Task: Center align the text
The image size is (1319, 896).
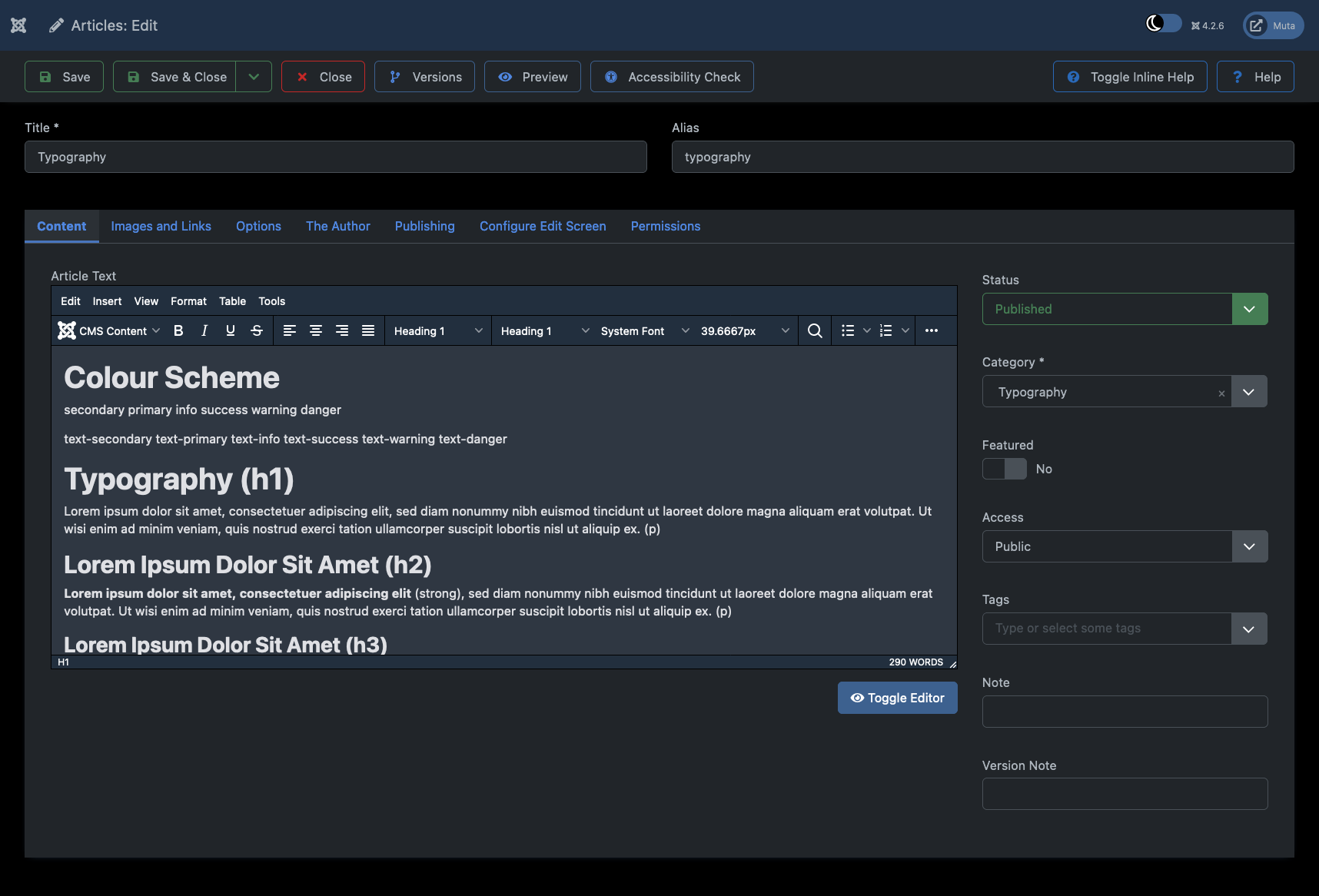Action: click(316, 330)
